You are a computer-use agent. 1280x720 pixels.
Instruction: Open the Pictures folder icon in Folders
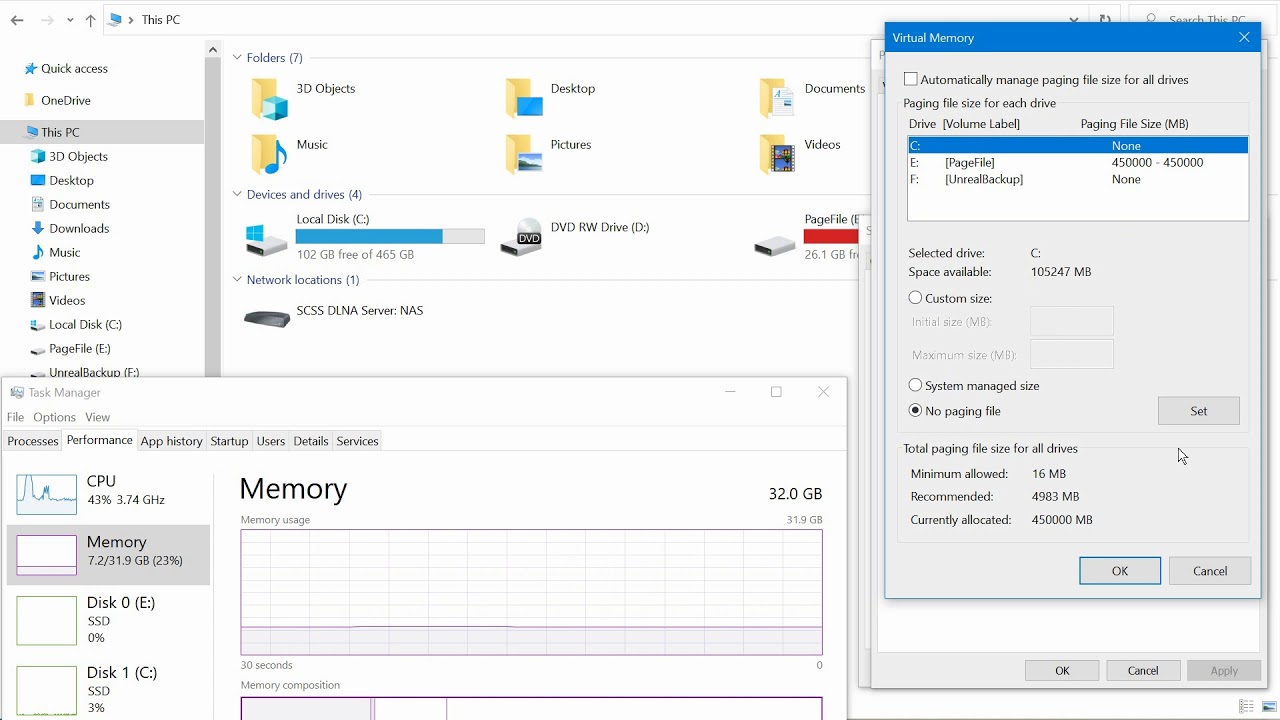point(524,154)
